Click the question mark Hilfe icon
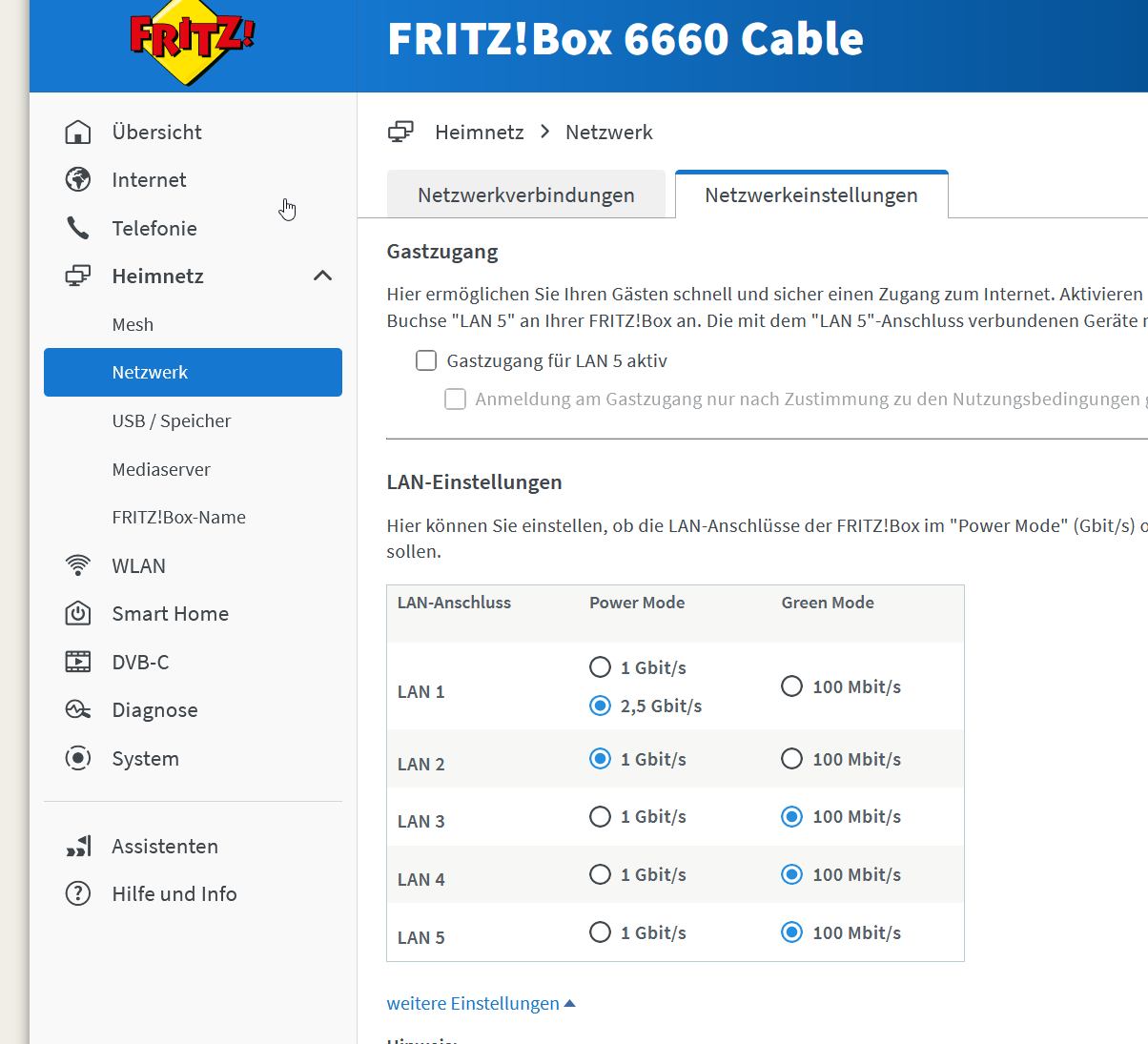This screenshot has height=1044, width=1148. 78,893
